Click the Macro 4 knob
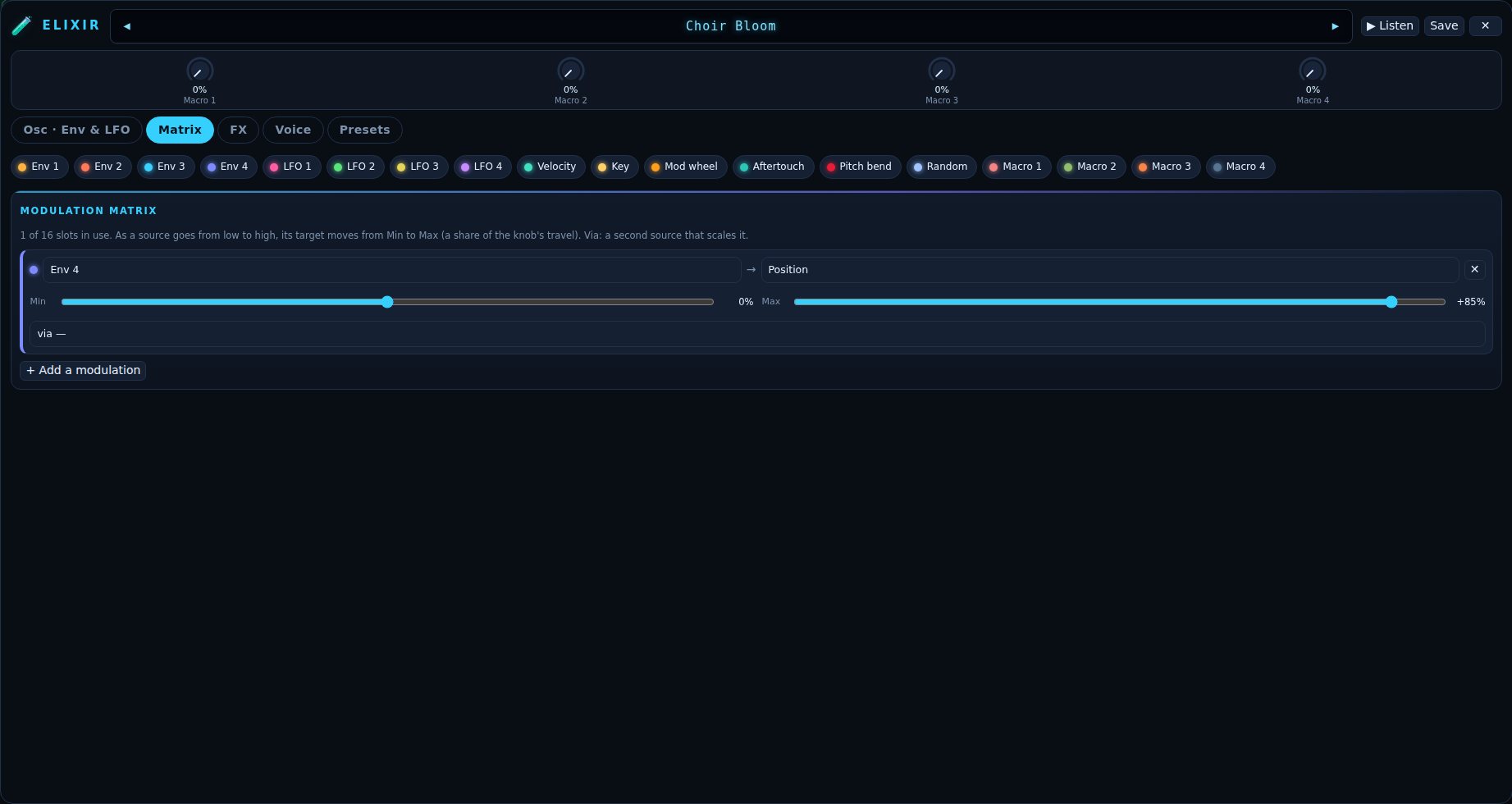The image size is (1512, 804). (x=1312, y=71)
